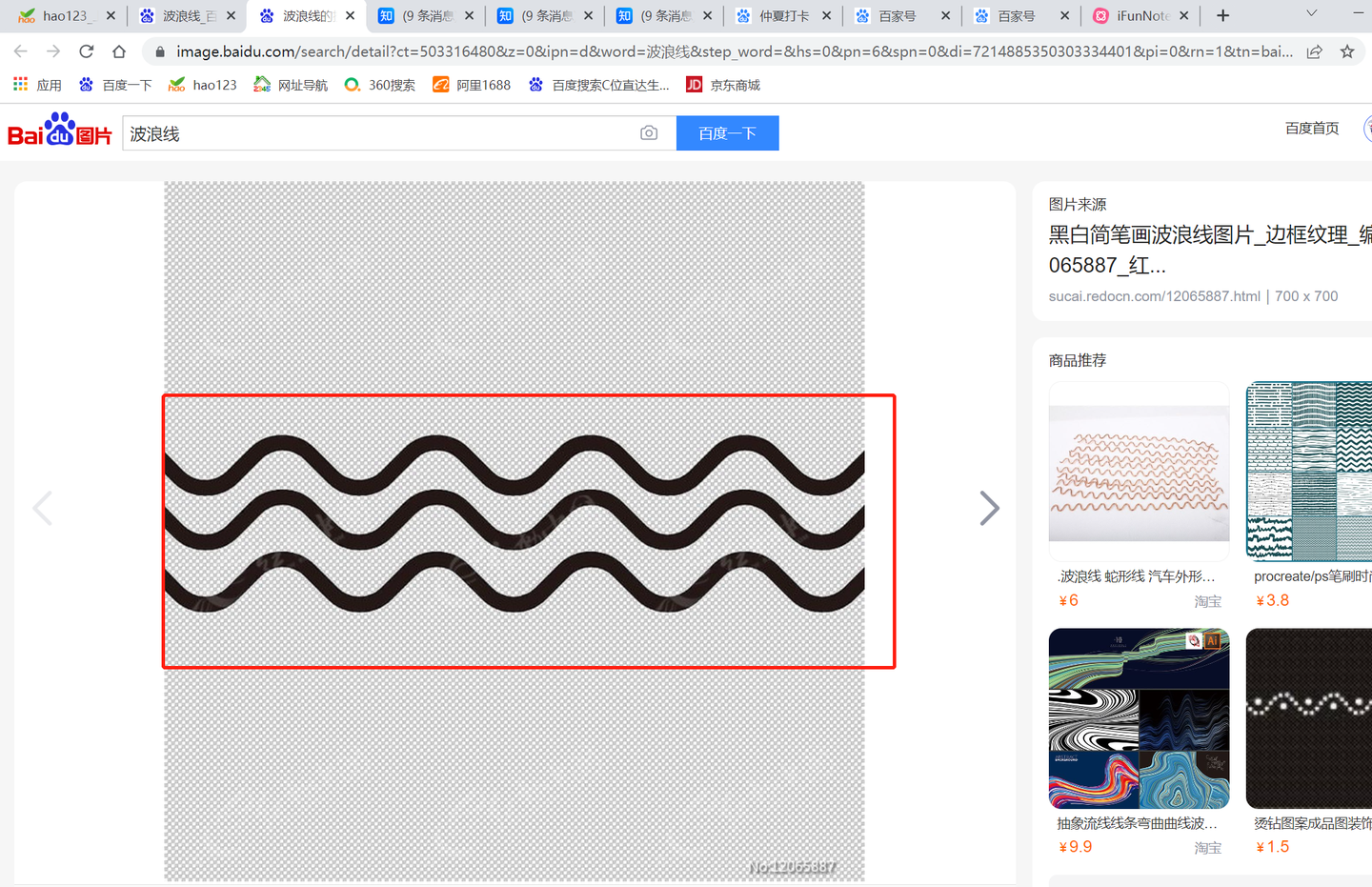1372x887 pixels.
Task: Switch to the 仲夏打卡 tab
Action: tap(783, 15)
